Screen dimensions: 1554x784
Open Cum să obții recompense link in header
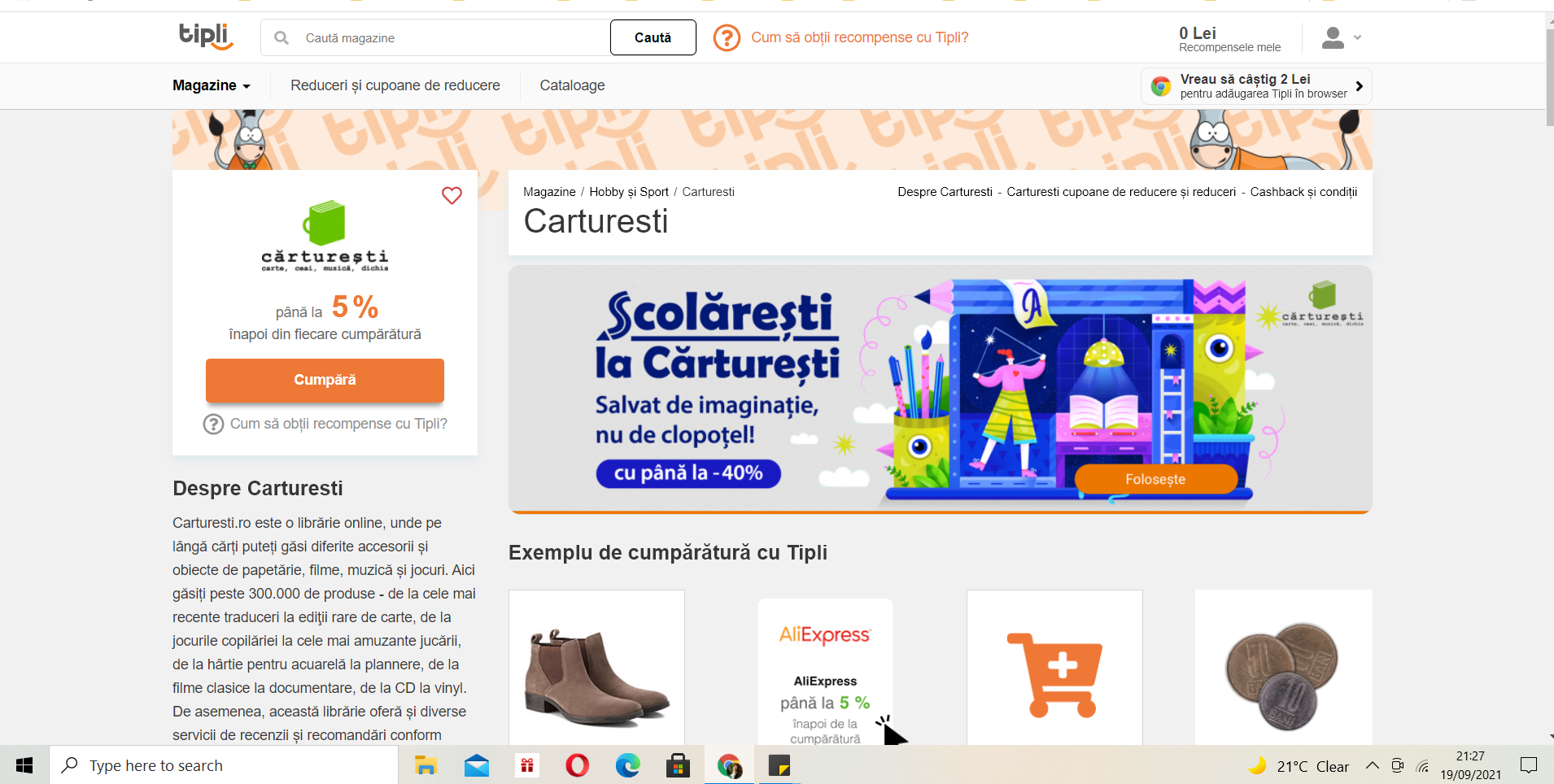859,37
